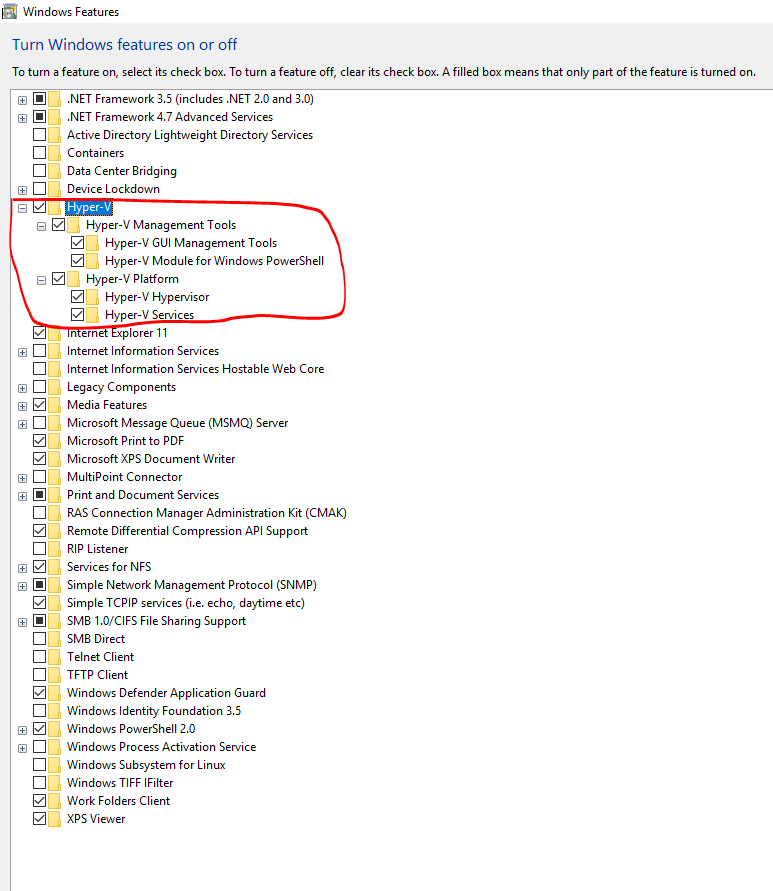
Task: Expand SMB 1.0/CIFS File Sharing Support
Action: coord(22,622)
